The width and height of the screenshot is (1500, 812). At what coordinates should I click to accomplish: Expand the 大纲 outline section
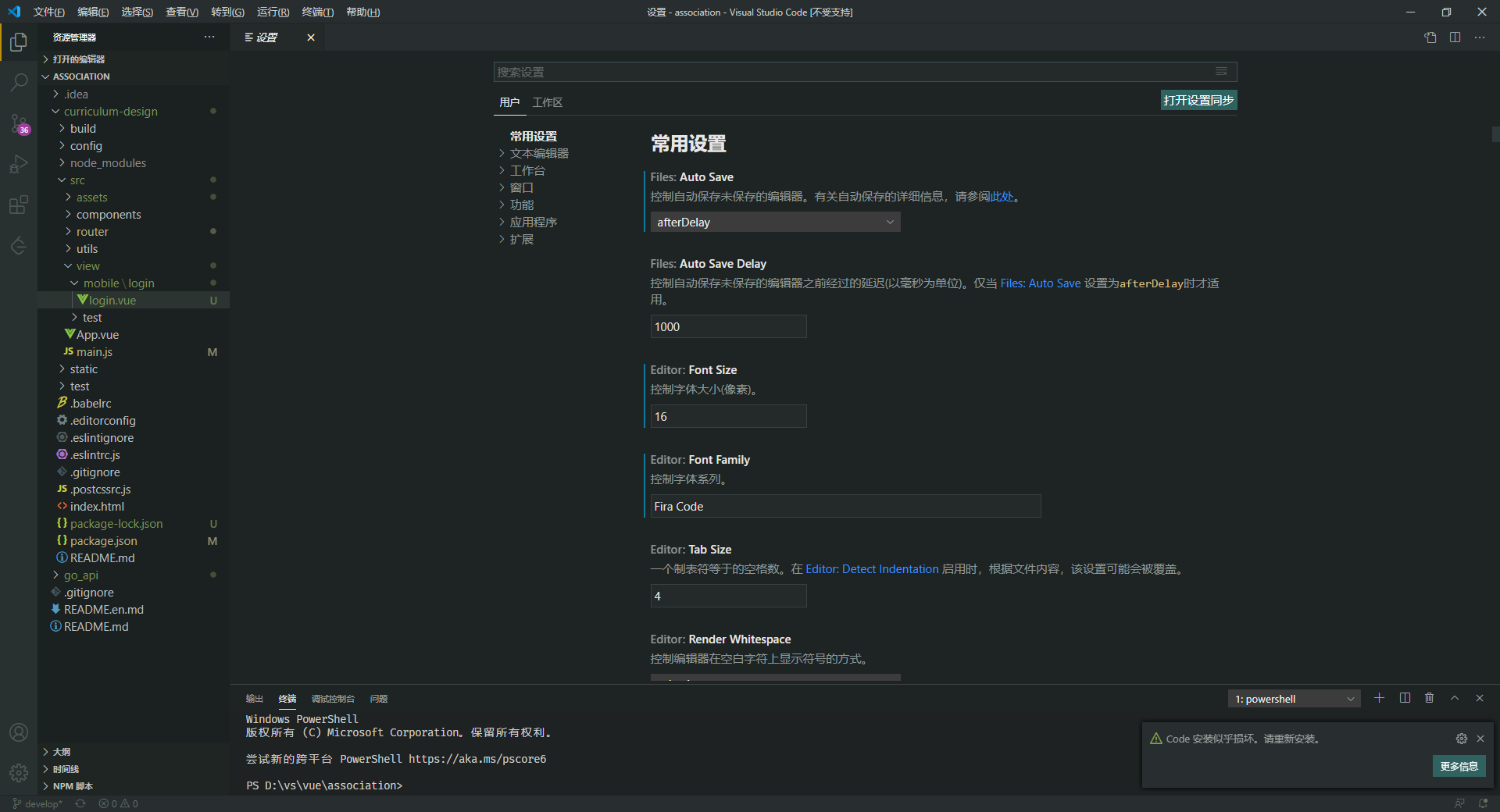pos(134,752)
